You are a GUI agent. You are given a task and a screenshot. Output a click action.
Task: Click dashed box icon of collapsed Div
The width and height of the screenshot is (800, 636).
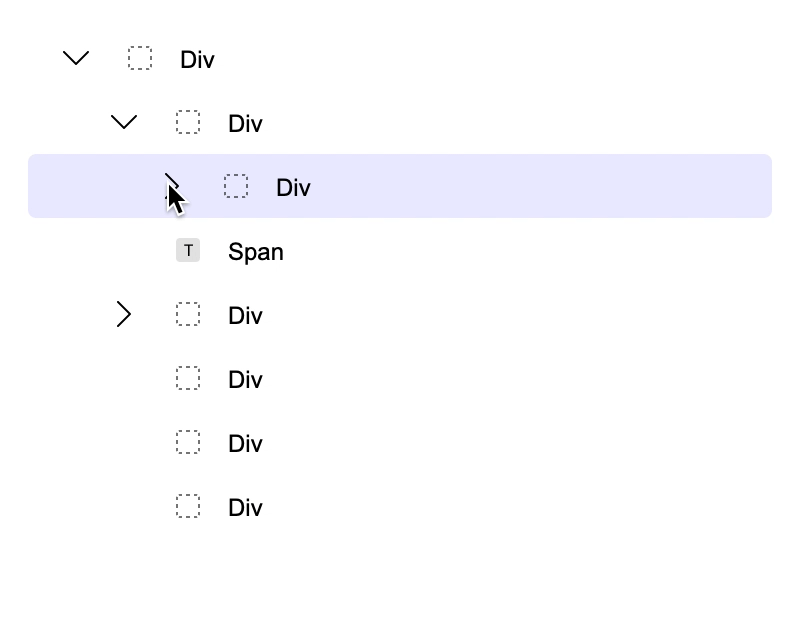click(x=188, y=314)
